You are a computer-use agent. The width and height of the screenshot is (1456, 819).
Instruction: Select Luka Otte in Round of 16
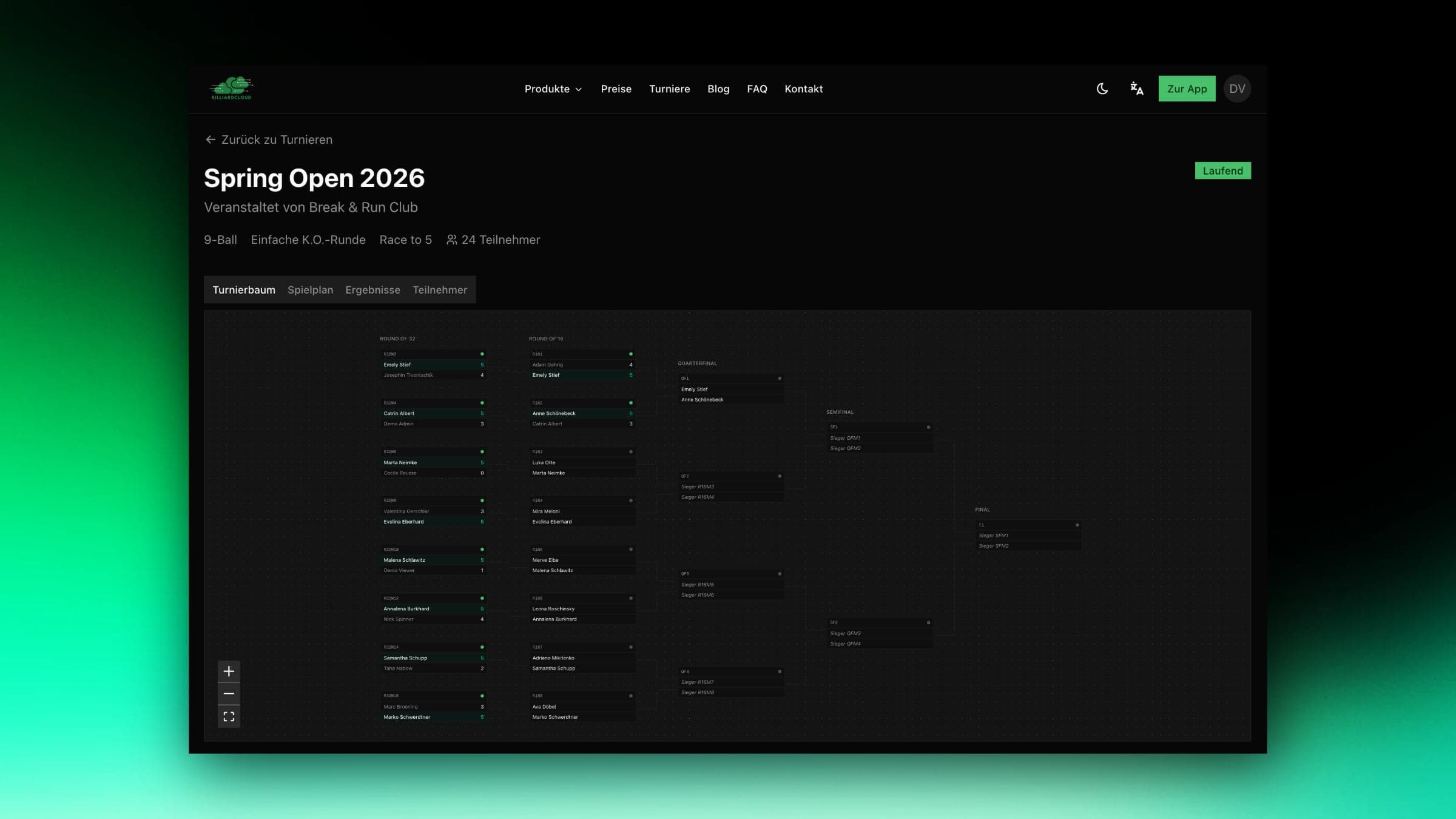(x=582, y=462)
